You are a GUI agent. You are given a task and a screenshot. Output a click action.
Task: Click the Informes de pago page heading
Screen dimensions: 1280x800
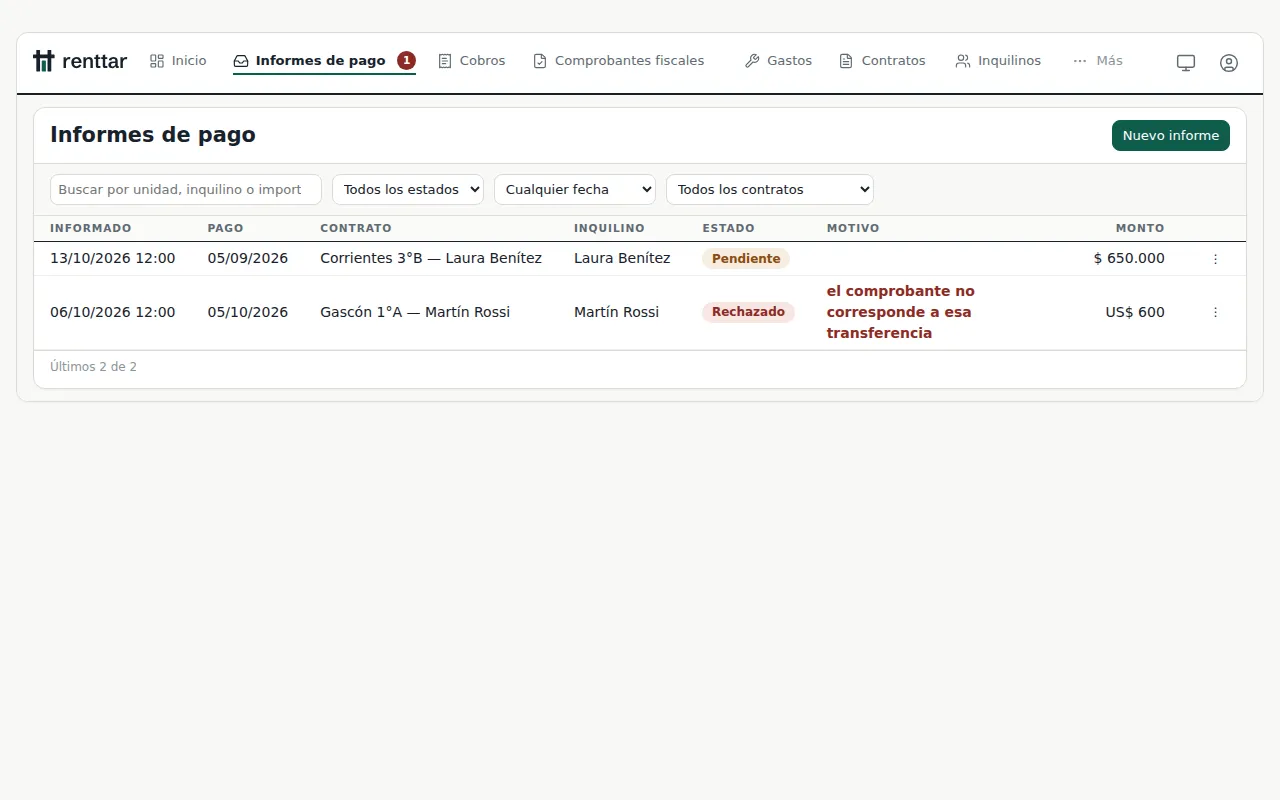(x=153, y=135)
